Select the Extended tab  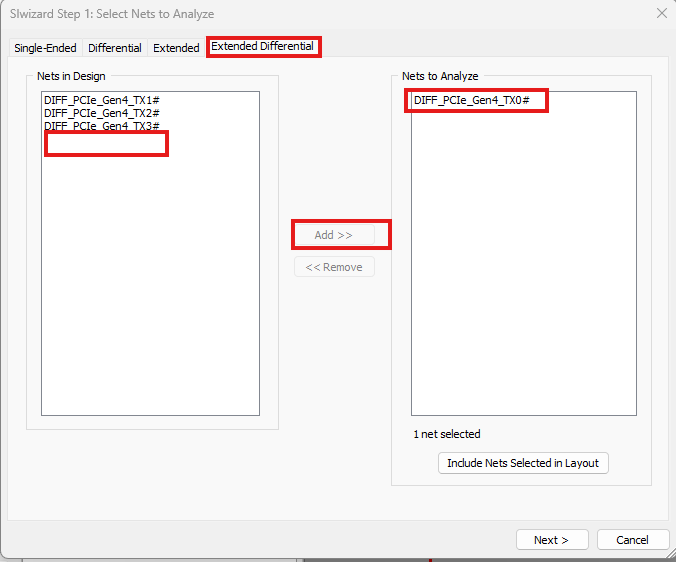(176, 48)
